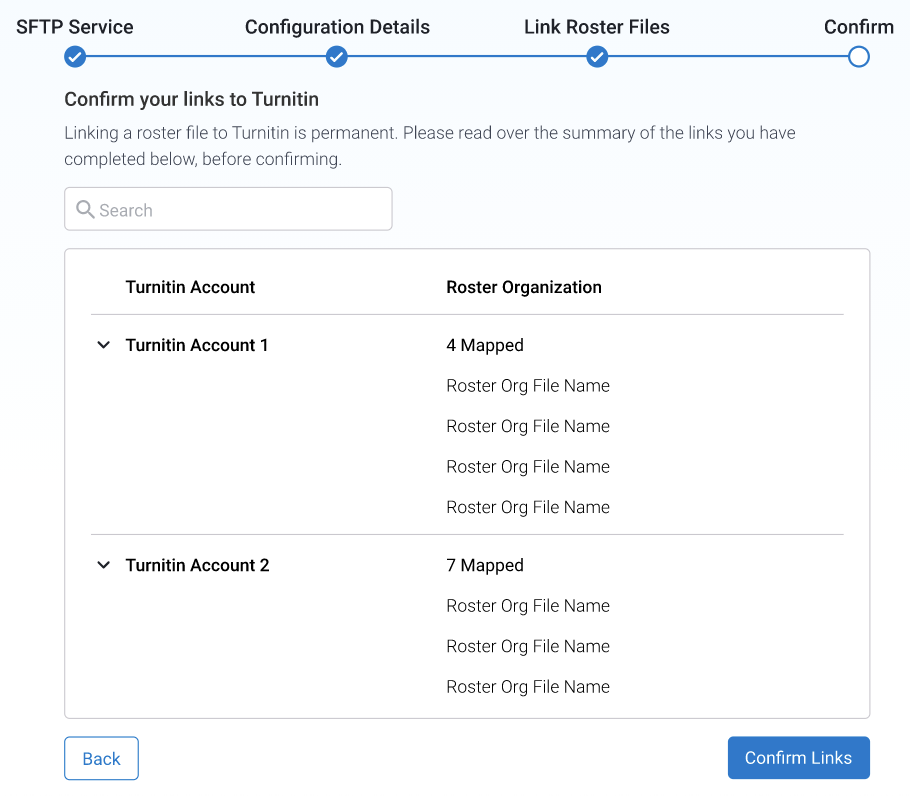Open the Configuration Details step label
The width and height of the screenshot is (910, 810).
coord(337,27)
